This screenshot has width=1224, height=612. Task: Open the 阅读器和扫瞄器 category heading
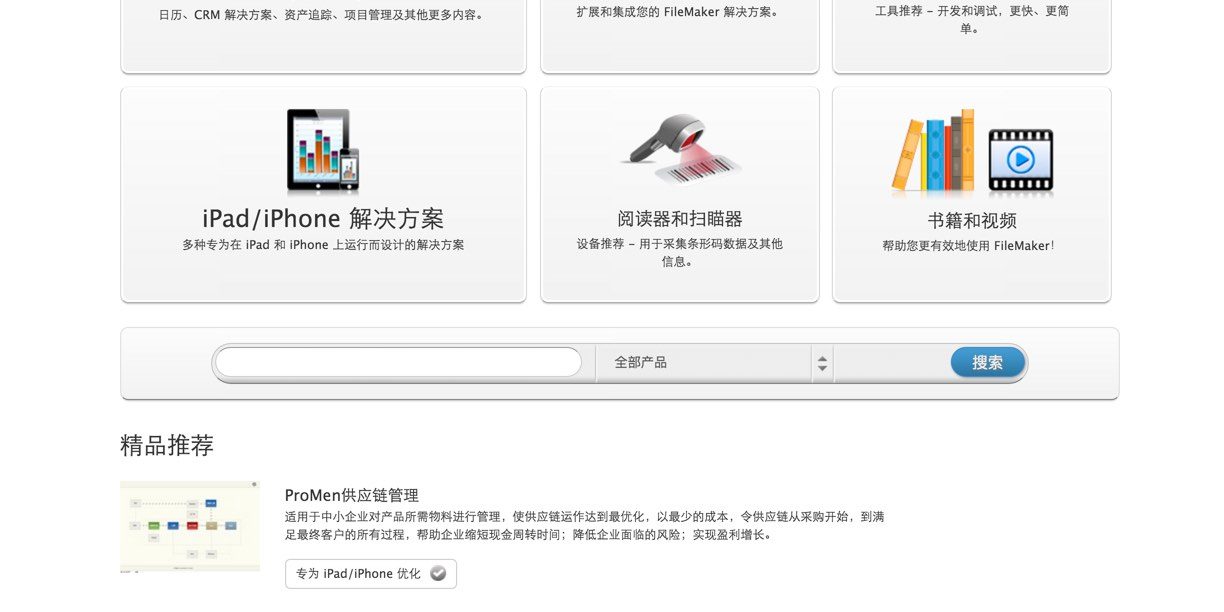pyautogui.click(x=680, y=219)
